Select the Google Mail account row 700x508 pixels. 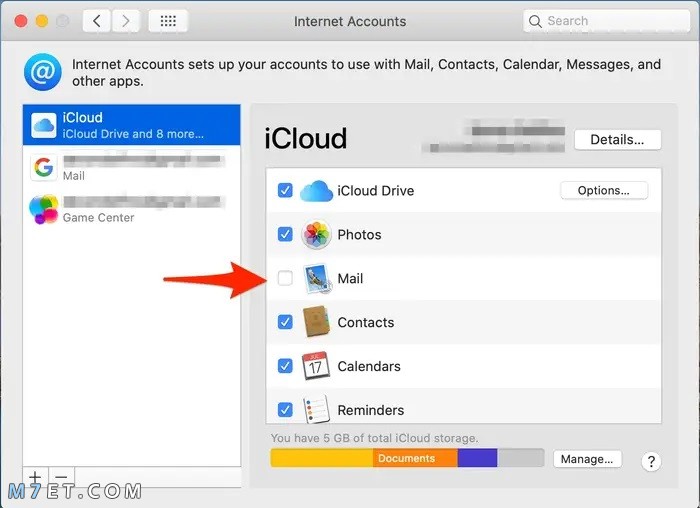pos(131,167)
